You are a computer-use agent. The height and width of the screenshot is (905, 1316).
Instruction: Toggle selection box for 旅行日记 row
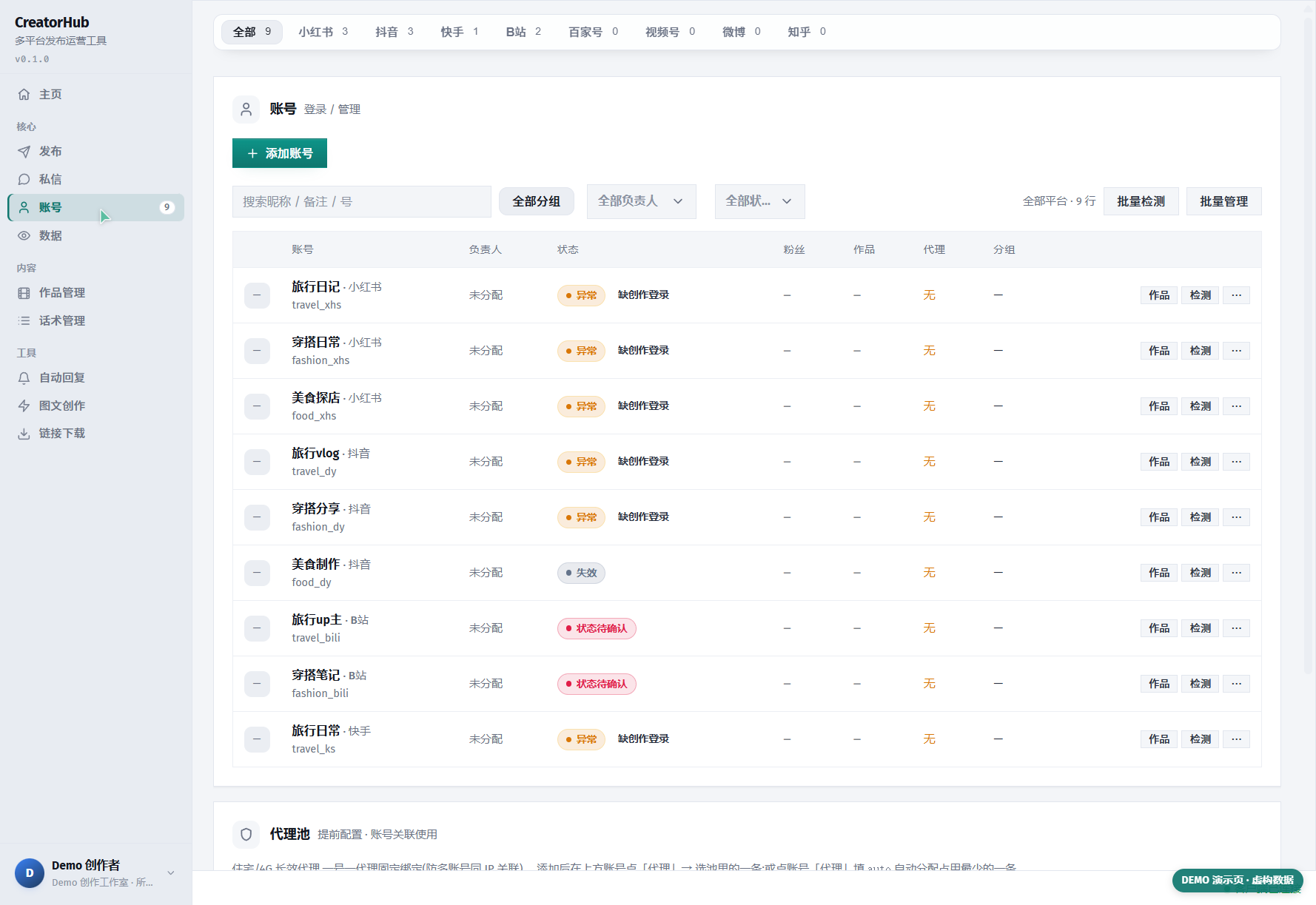(x=257, y=295)
